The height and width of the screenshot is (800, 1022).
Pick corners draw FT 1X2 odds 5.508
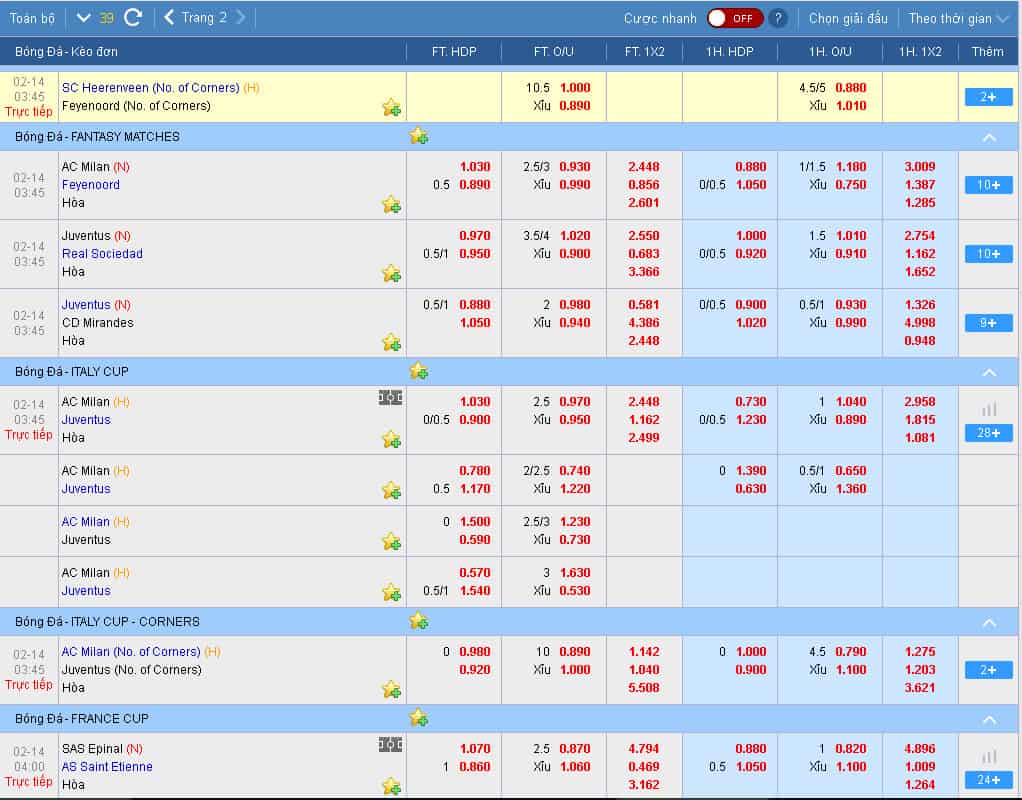point(644,687)
